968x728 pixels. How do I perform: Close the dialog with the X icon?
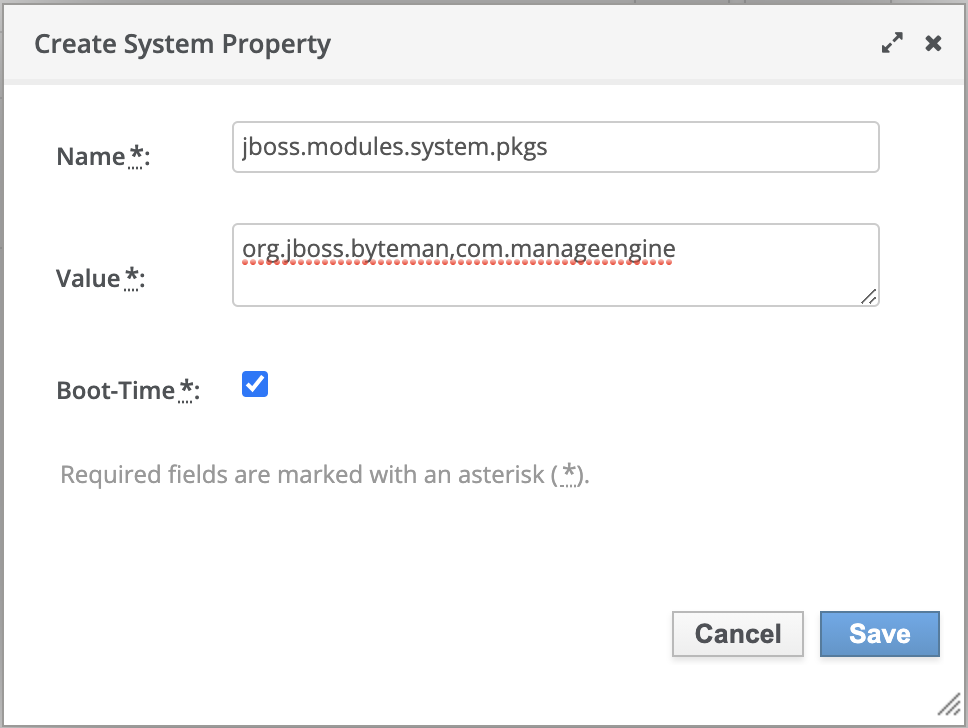pyautogui.click(x=933, y=43)
